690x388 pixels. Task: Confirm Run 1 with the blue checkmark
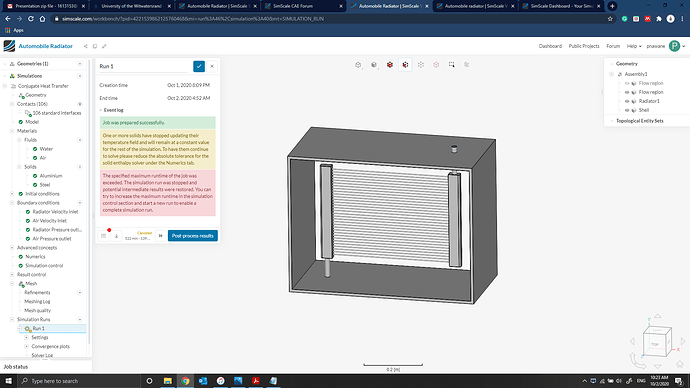coord(199,66)
